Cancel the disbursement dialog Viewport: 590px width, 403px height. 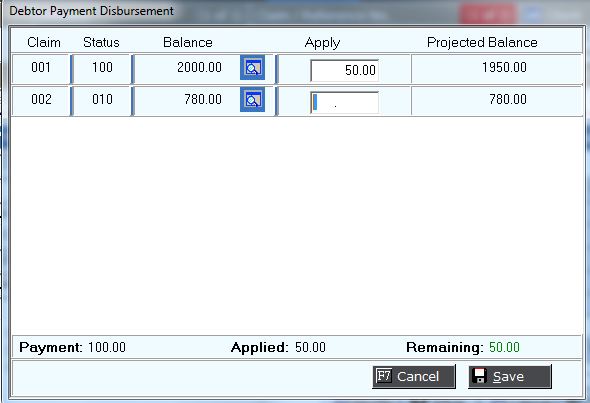414,376
